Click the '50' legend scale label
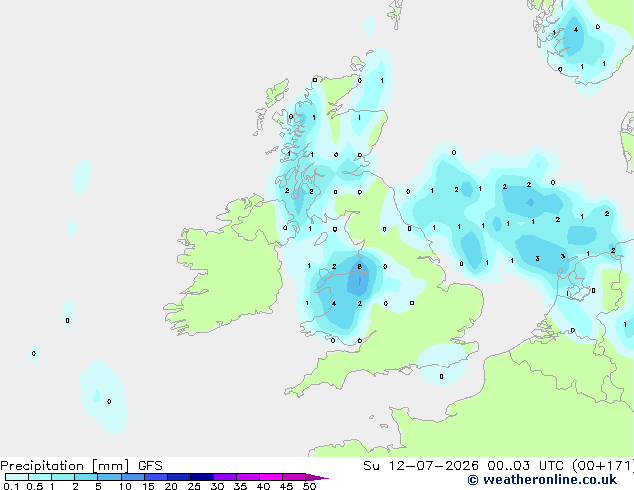Image resolution: width=634 pixels, height=490 pixels. [309, 486]
